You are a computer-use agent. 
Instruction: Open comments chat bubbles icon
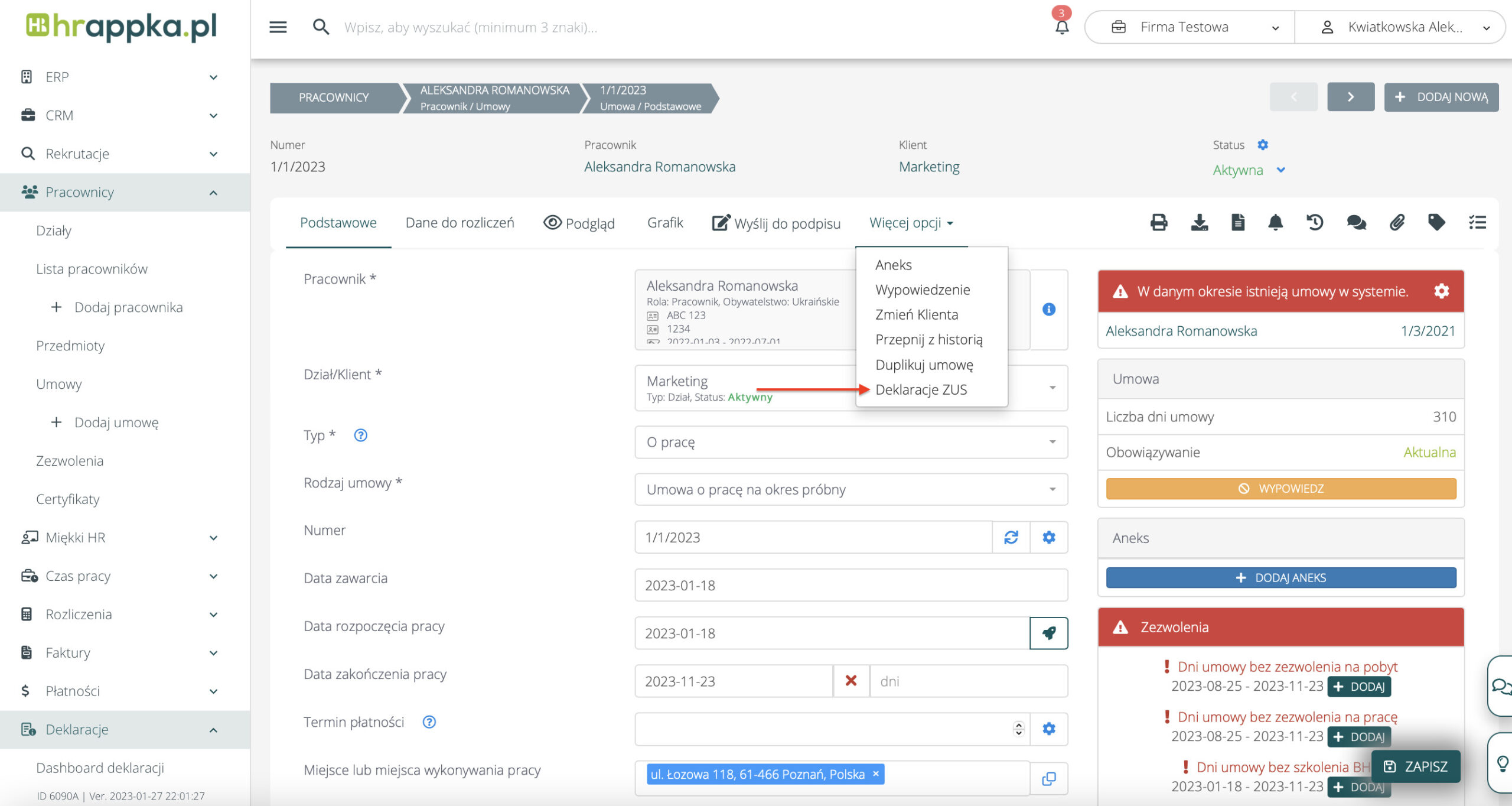point(1356,223)
